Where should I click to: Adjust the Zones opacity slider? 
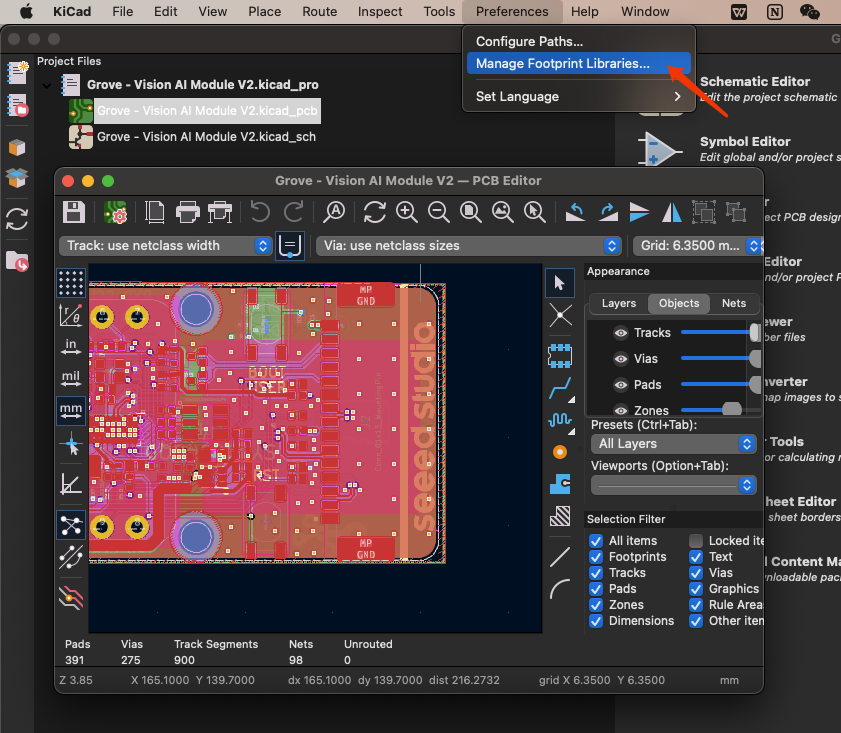(x=720, y=410)
